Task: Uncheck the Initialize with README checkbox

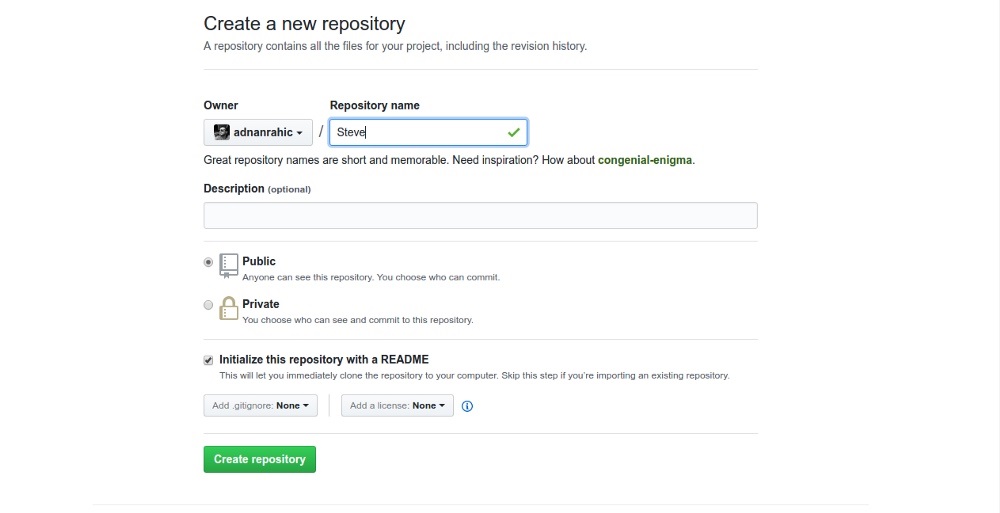Action: [x=208, y=360]
